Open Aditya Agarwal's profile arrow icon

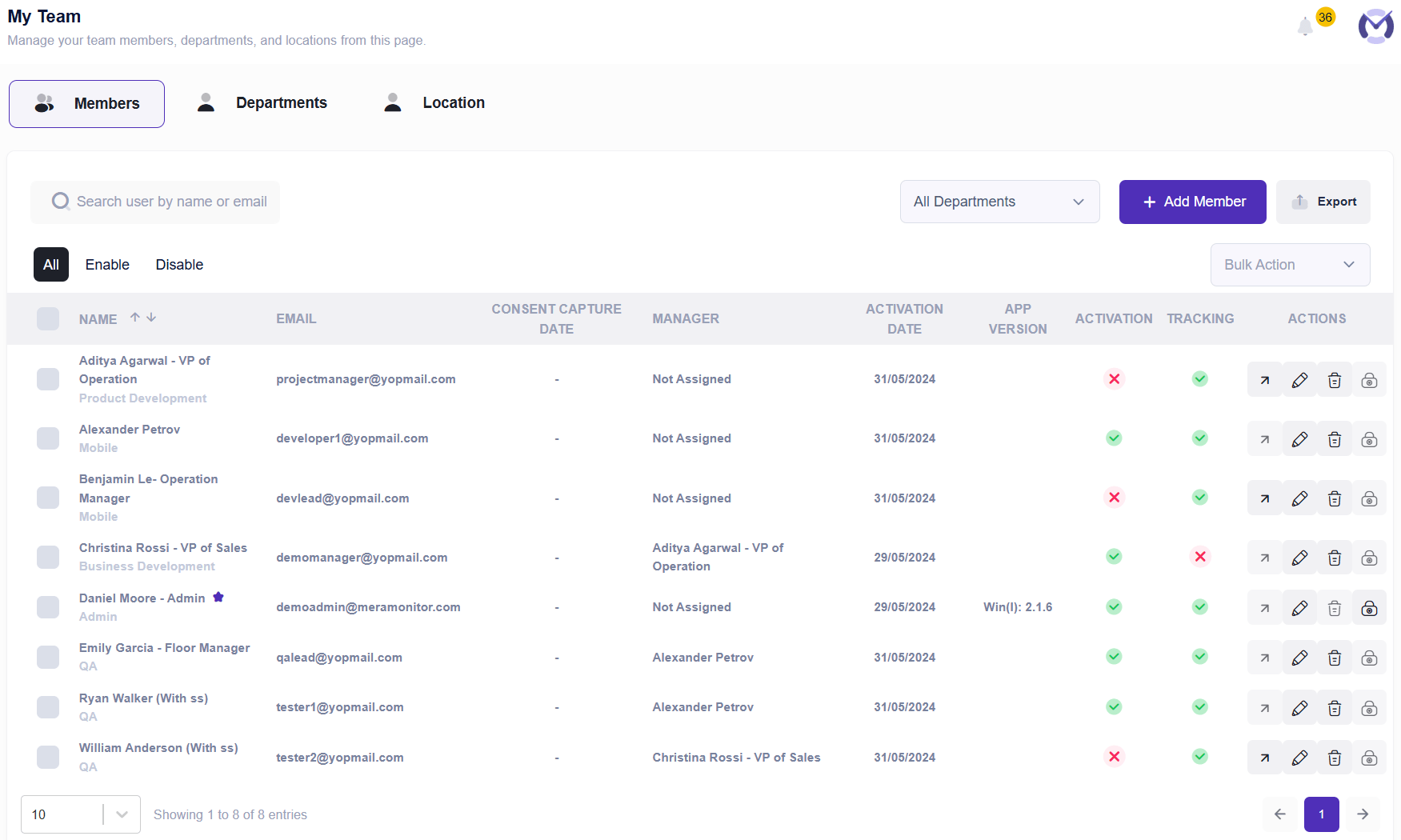tap(1265, 380)
